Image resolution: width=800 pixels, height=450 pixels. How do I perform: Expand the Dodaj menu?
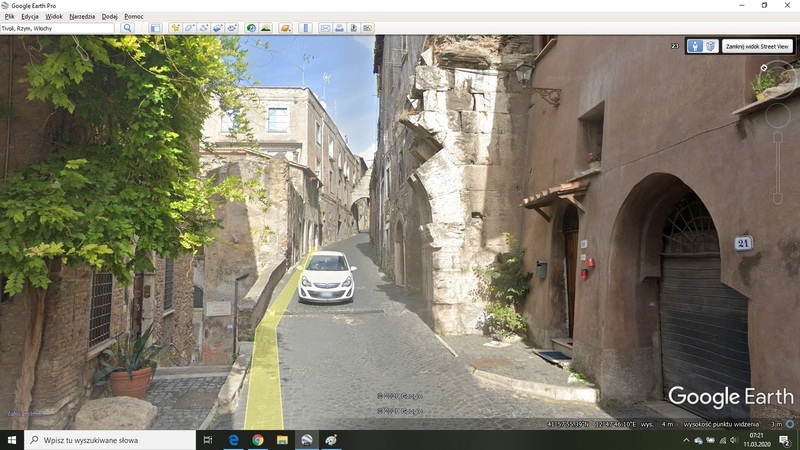(110, 17)
